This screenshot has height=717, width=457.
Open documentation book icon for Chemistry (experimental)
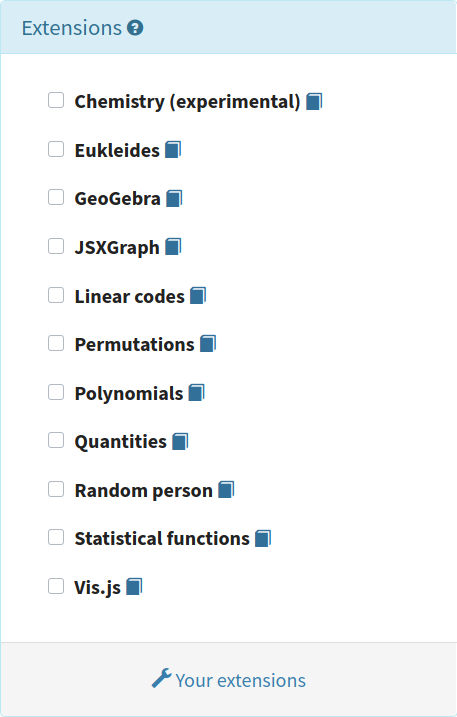(x=314, y=101)
